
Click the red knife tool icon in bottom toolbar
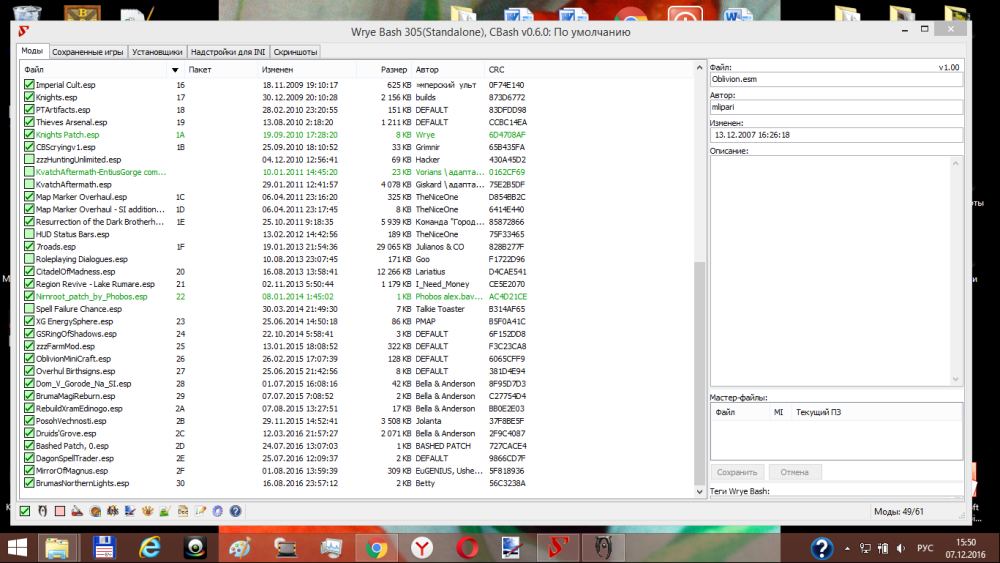[x=77, y=511]
